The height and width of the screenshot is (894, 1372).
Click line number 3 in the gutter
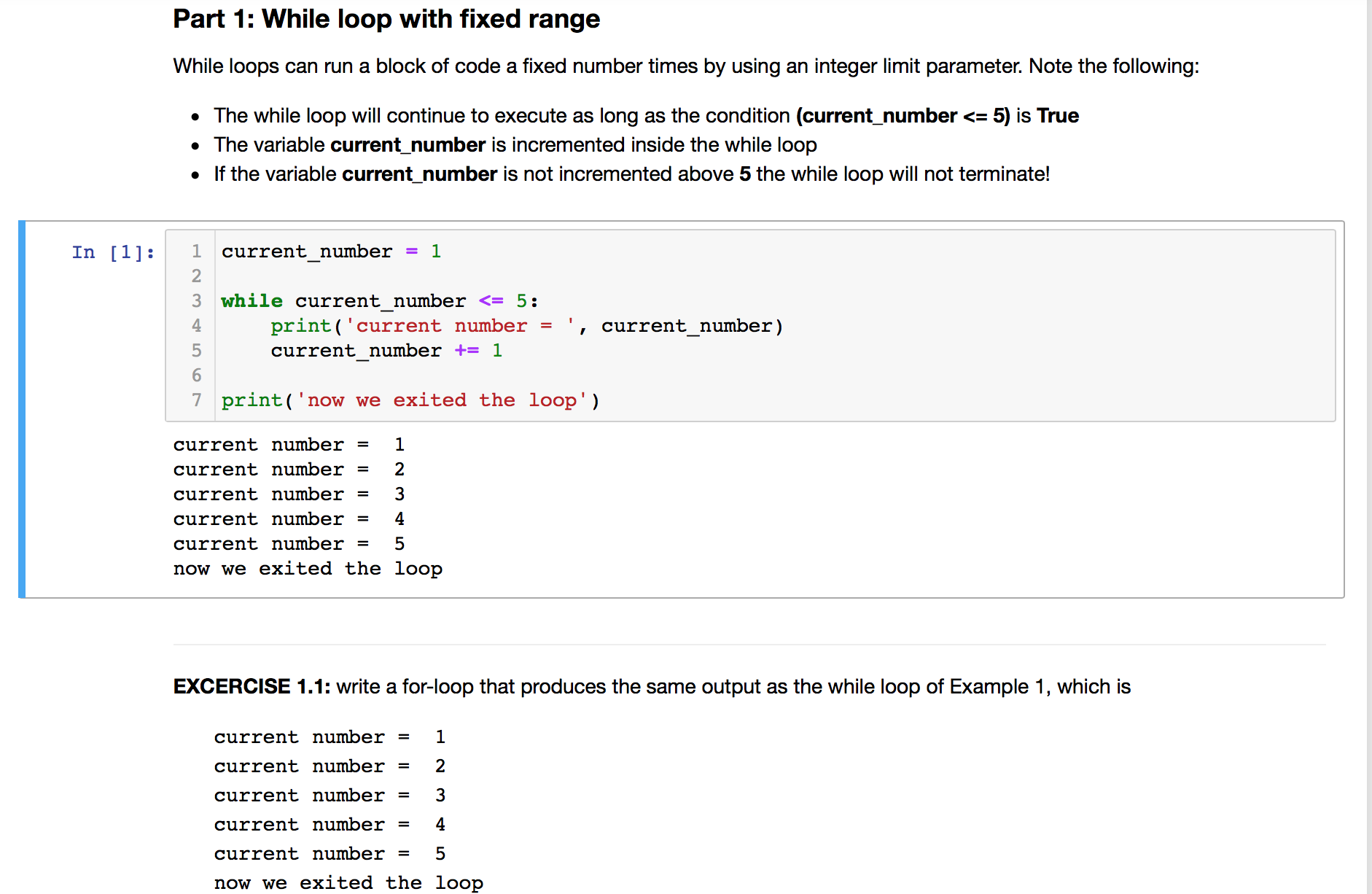tap(195, 300)
